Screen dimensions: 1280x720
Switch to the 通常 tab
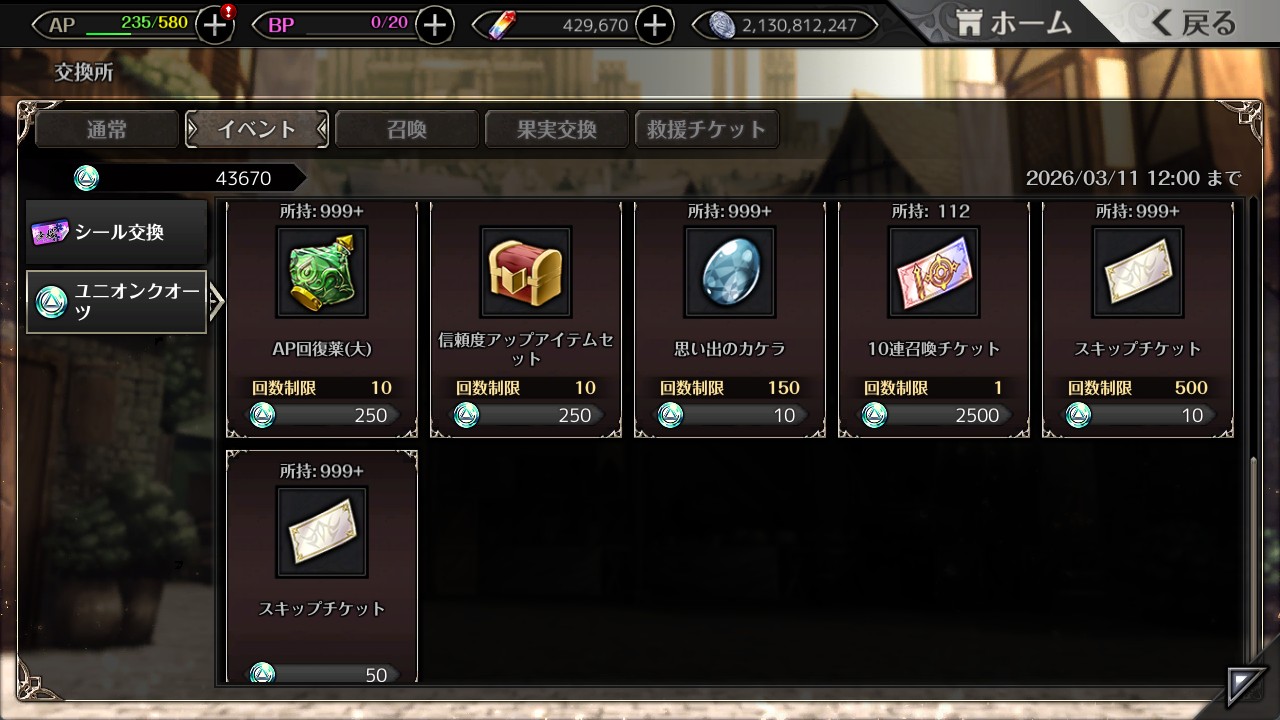(107, 129)
